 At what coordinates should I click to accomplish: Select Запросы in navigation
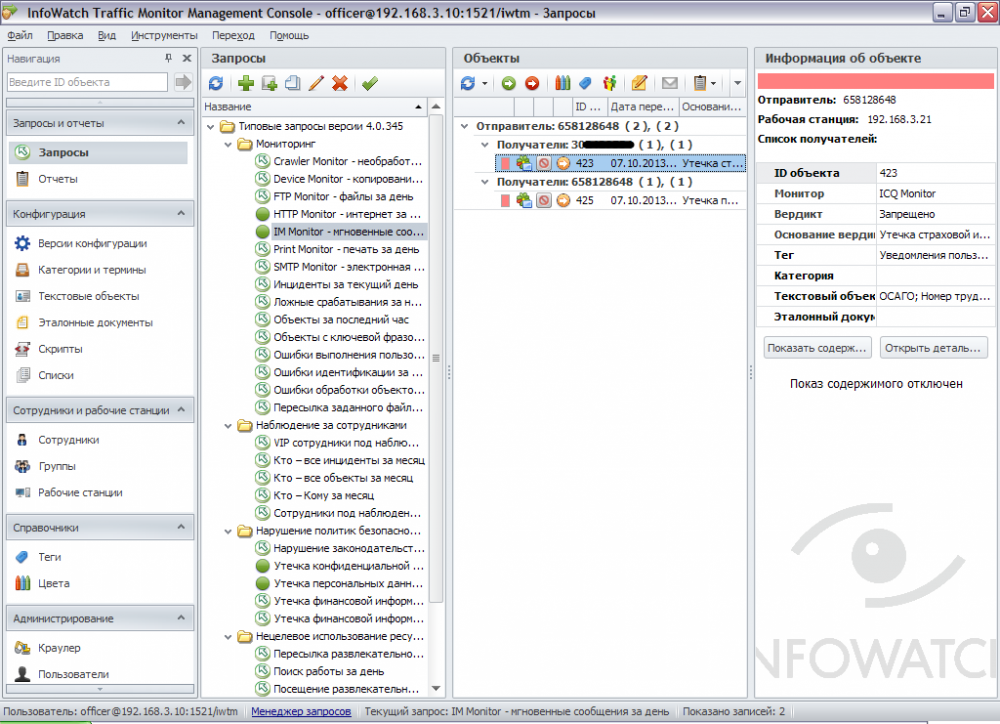99,152
